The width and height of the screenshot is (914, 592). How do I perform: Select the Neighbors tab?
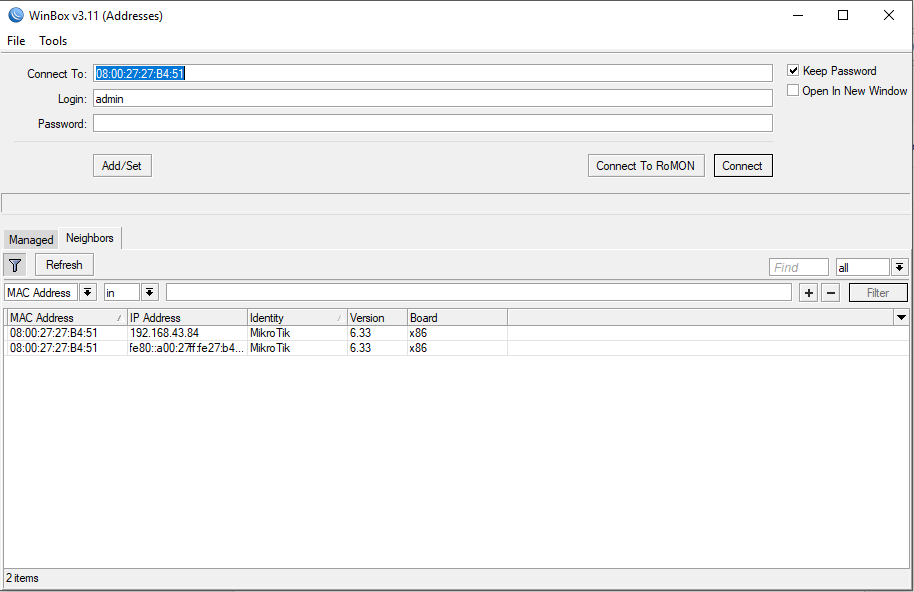tap(90, 238)
